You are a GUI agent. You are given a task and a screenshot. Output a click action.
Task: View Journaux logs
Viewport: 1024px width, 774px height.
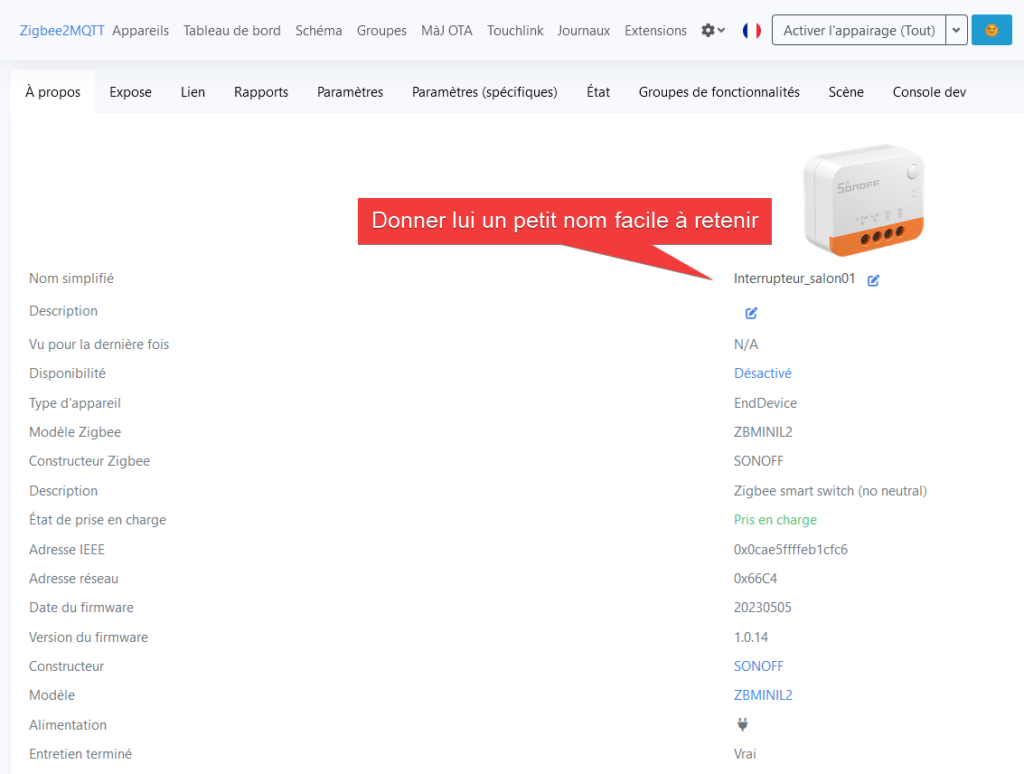[584, 30]
